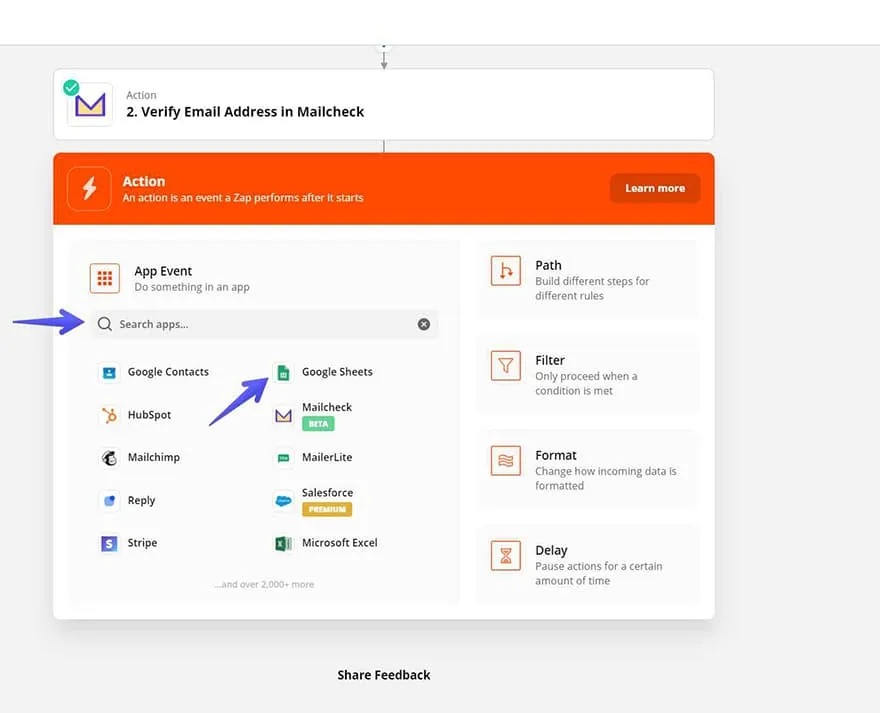The image size is (880, 713).
Task: Click the App Event grid icon
Action: click(x=105, y=278)
